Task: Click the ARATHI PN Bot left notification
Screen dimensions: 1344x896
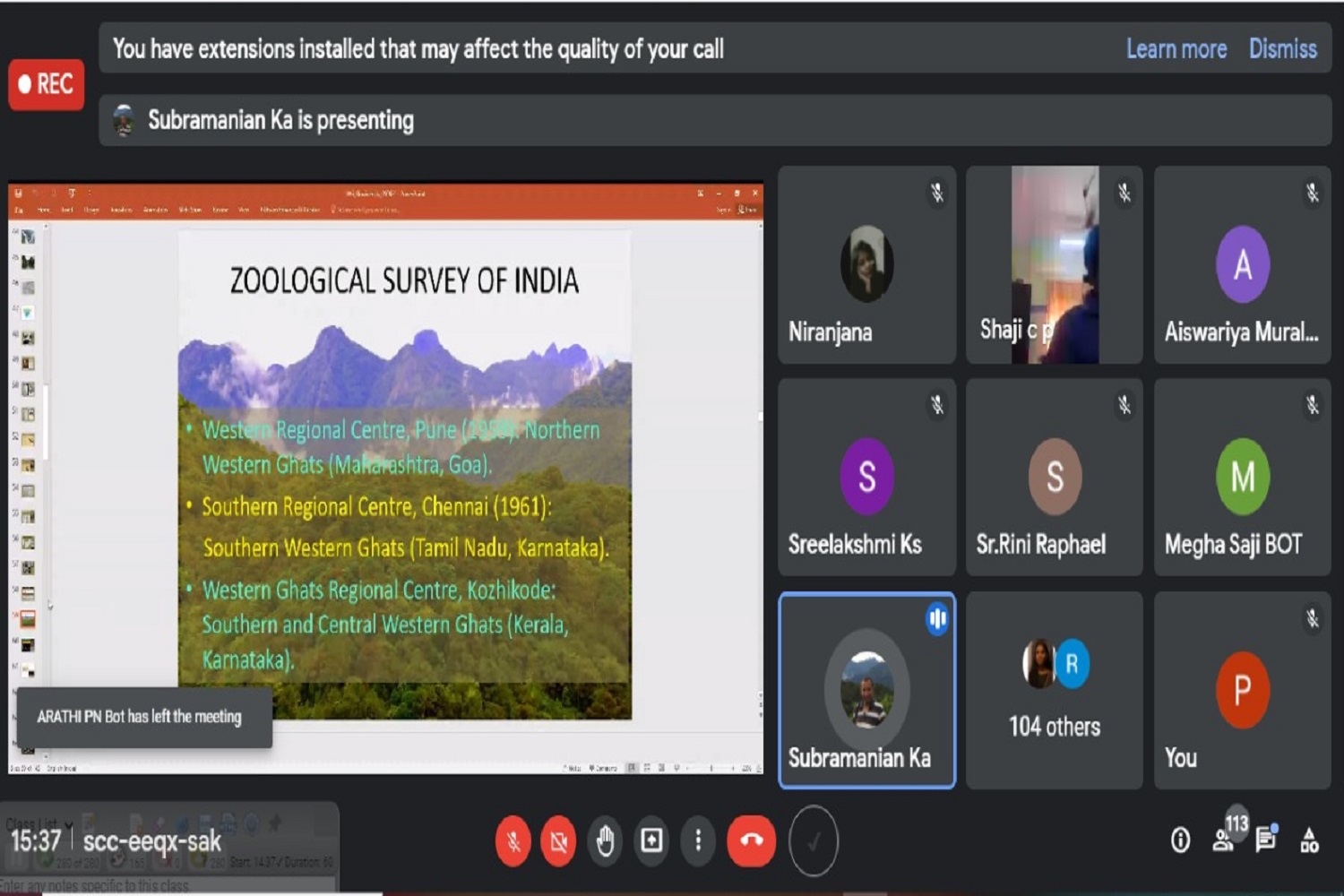Action: (143, 717)
